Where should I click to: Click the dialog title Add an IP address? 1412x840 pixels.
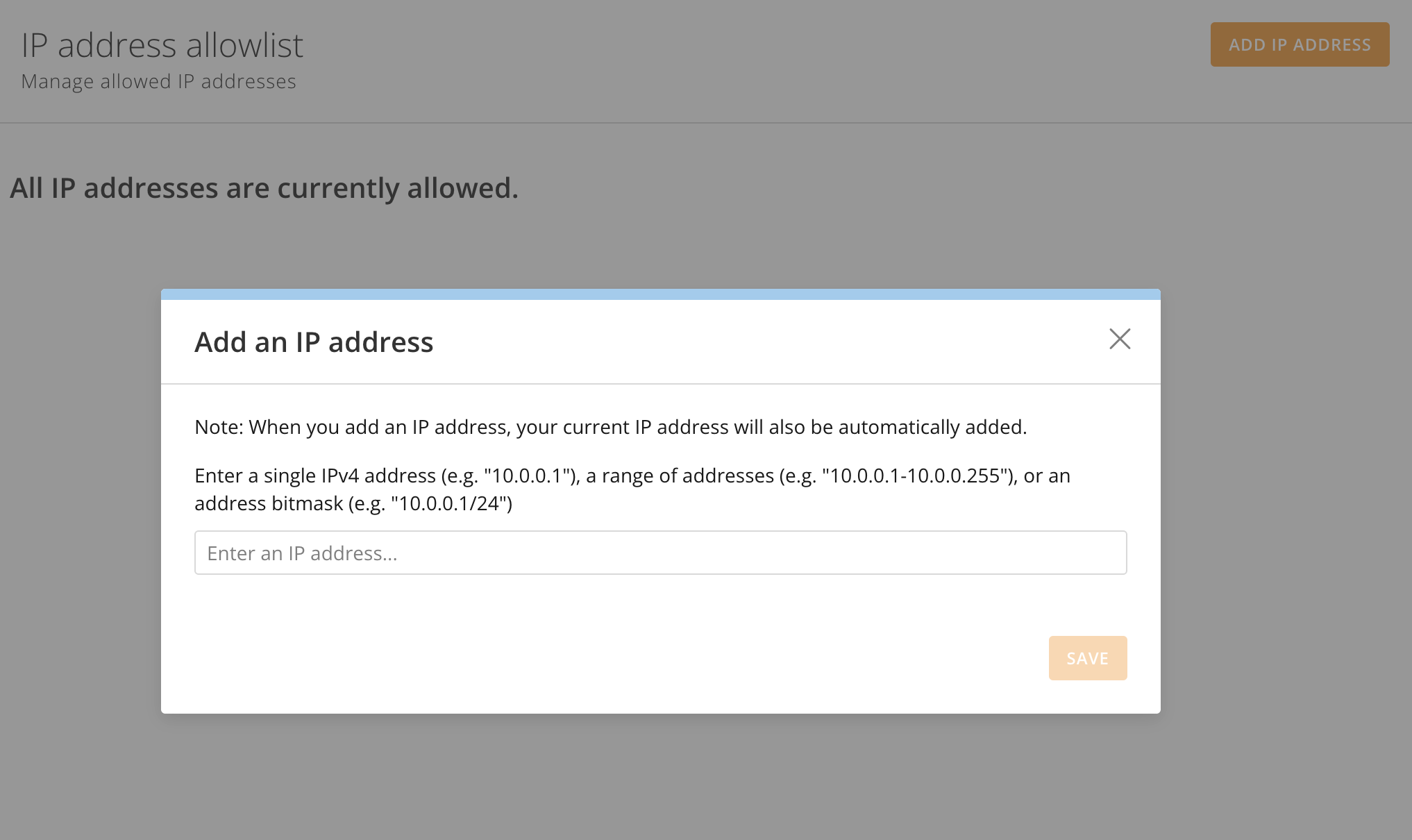(x=313, y=342)
